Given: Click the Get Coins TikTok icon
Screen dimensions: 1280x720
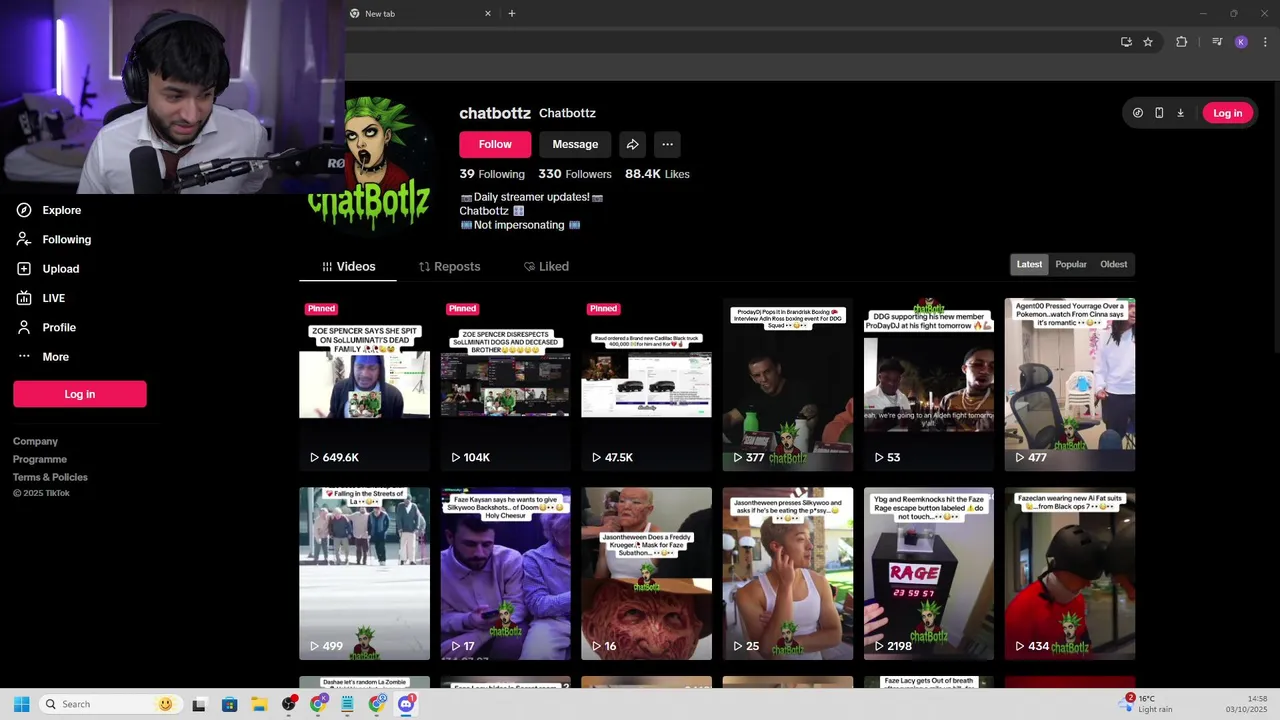Looking at the screenshot, I should point(1138,113).
